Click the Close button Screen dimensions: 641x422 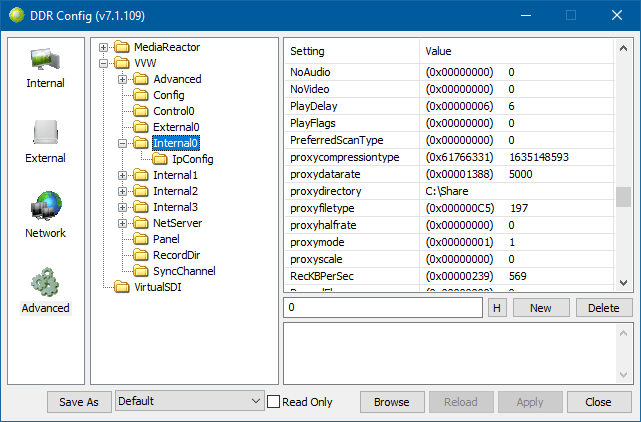598,402
